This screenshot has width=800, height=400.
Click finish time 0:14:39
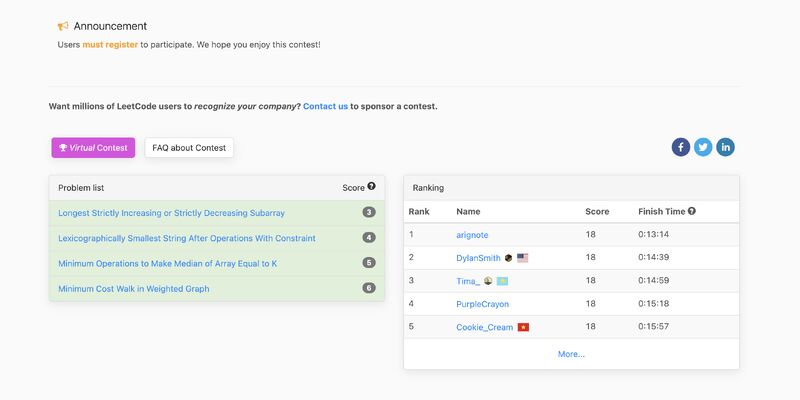point(654,257)
